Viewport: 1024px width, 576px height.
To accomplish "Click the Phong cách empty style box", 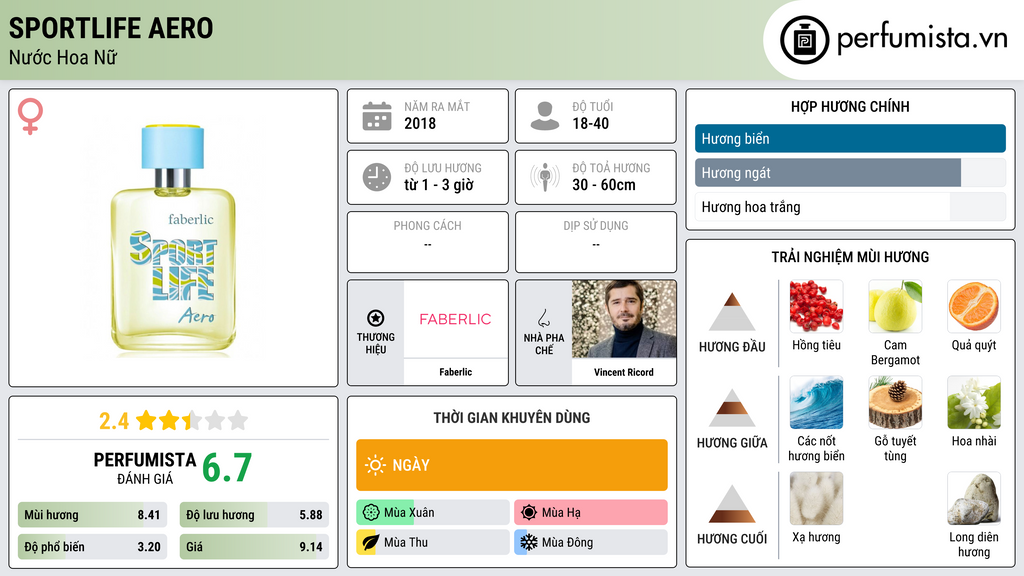I will tap(428, 242).
